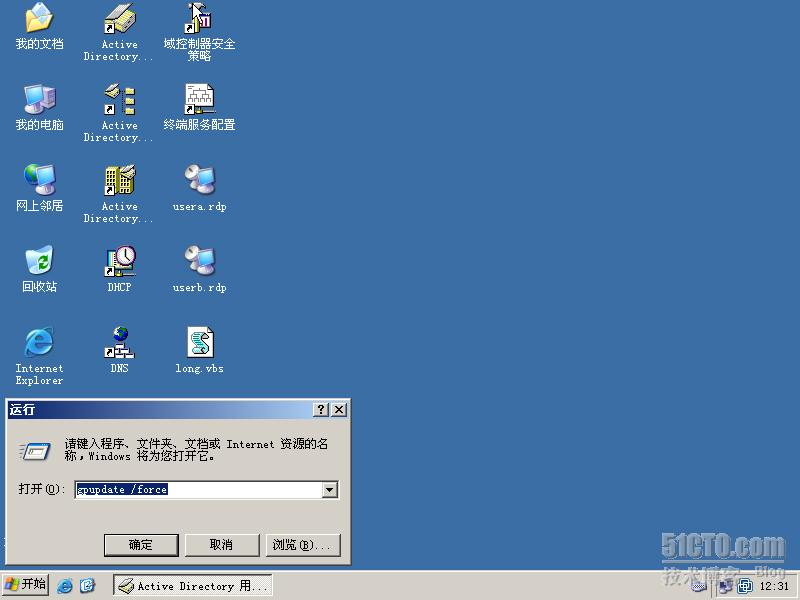Click the gpupdate /force input field
This screenshot has height=600, width=800.
199,490
